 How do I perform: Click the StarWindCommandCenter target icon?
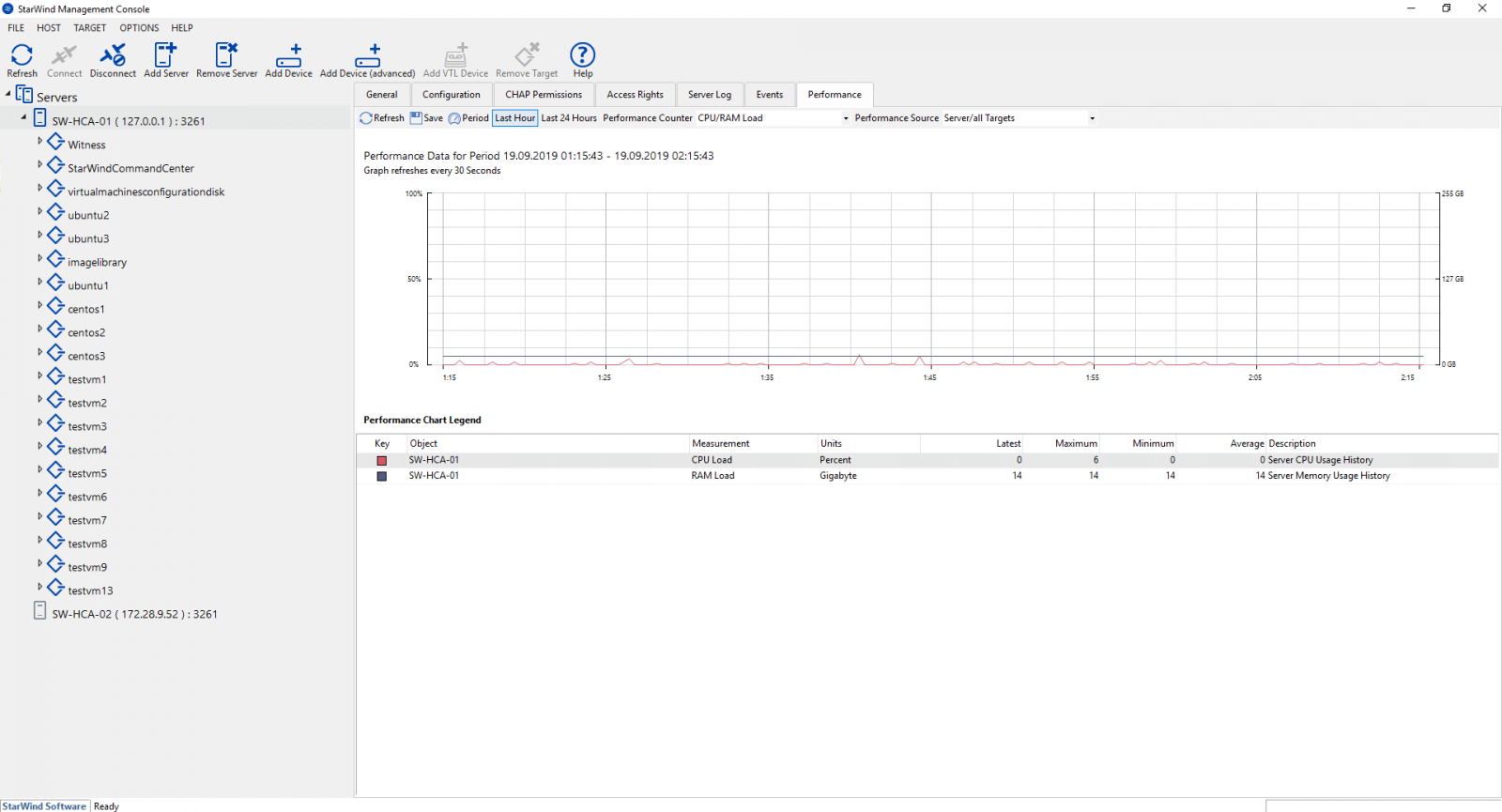[x=55, y=165]
